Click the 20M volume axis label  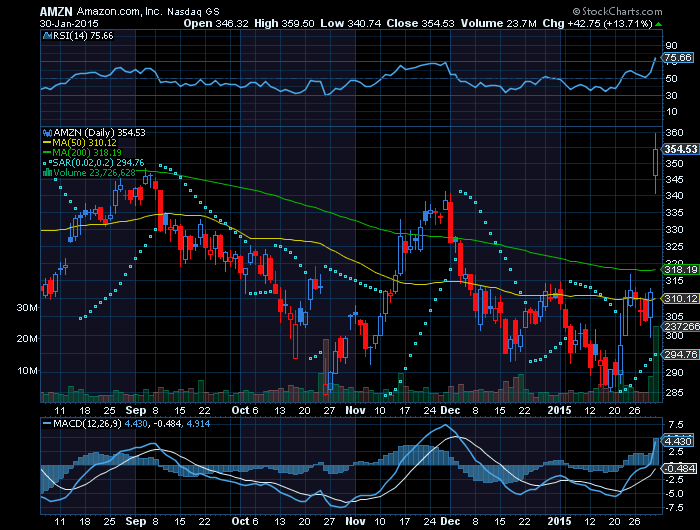27,339
